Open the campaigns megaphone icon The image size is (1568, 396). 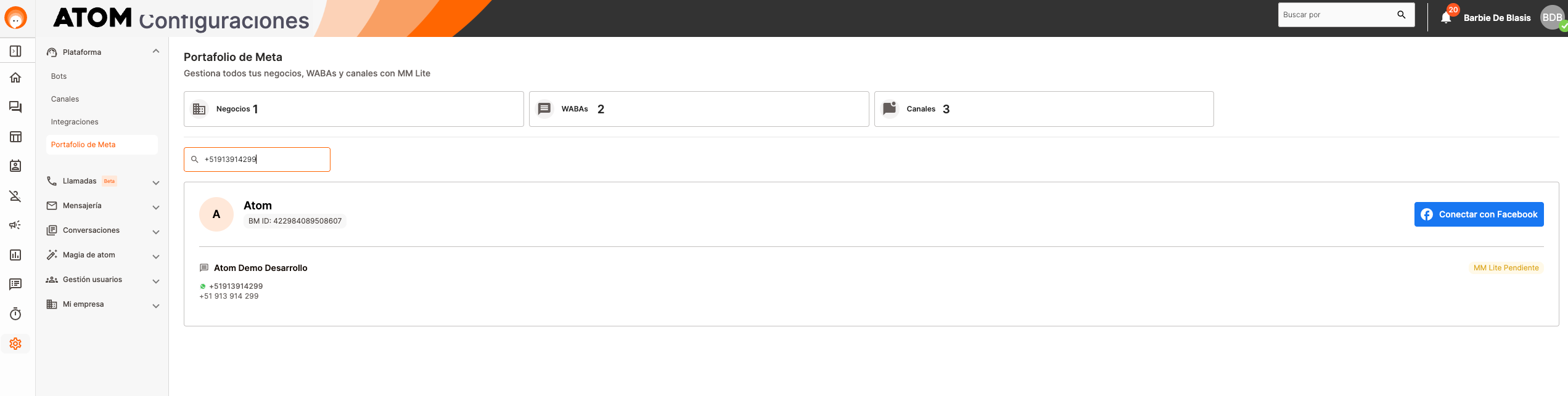coord(15,225)
